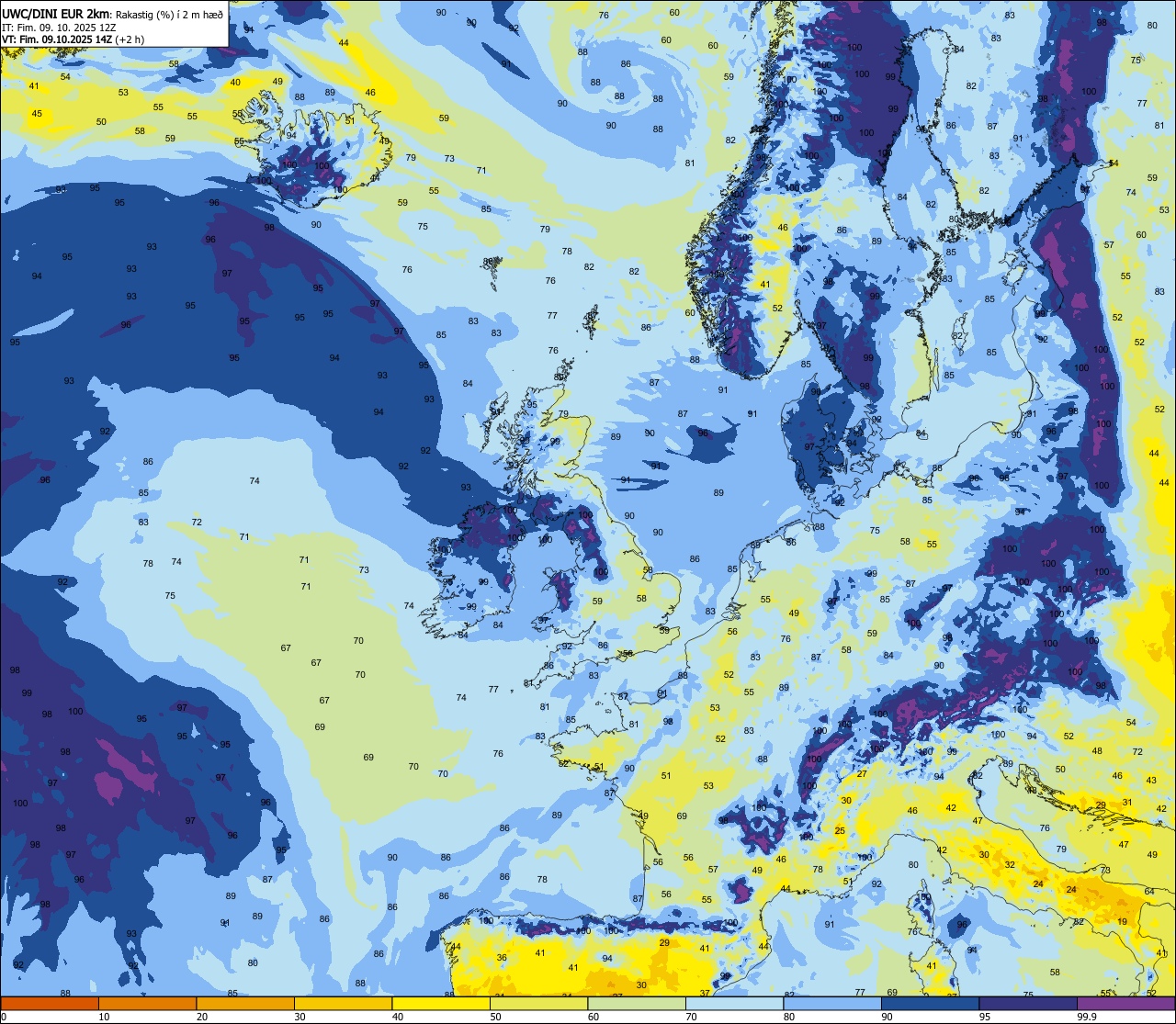
Task: Click the 70–80 light blue legend swatch
Action: click(x=734, y=1004)
